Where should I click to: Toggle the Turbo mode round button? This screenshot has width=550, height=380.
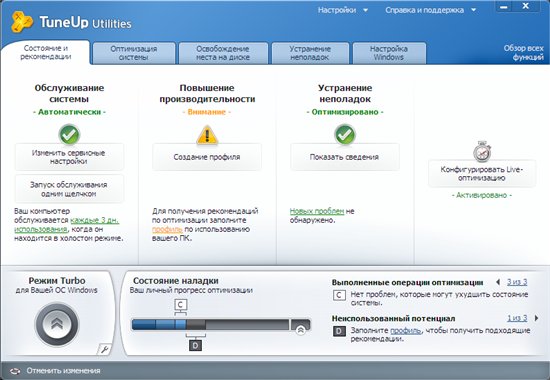click(x=57, y=324)
